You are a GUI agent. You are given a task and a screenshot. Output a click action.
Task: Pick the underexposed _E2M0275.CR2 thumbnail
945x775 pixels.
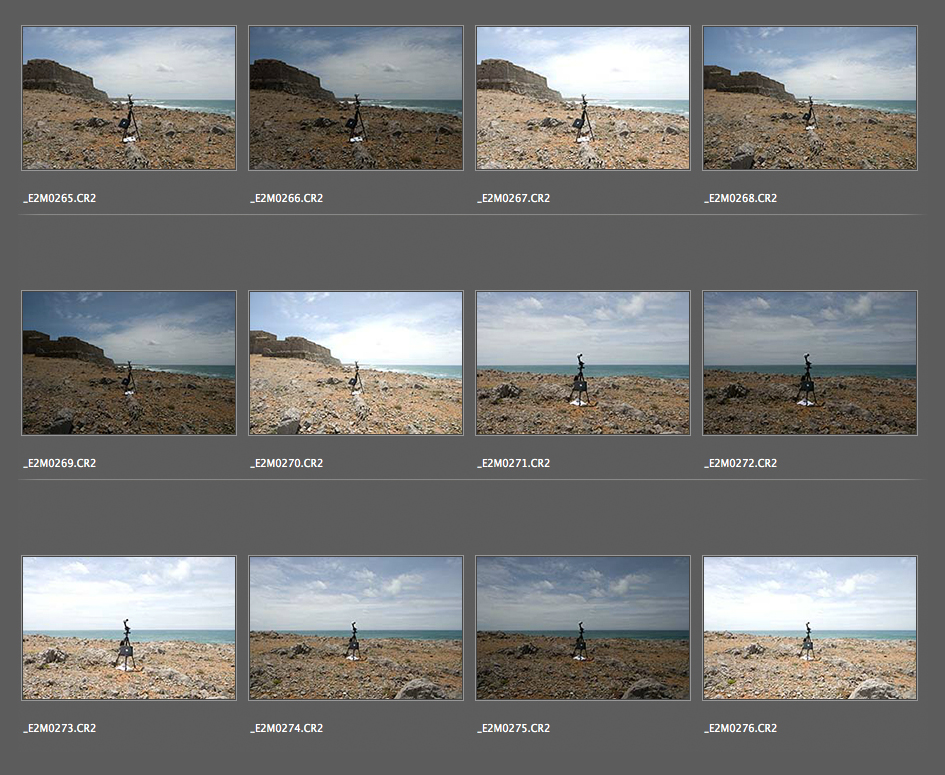583,628
